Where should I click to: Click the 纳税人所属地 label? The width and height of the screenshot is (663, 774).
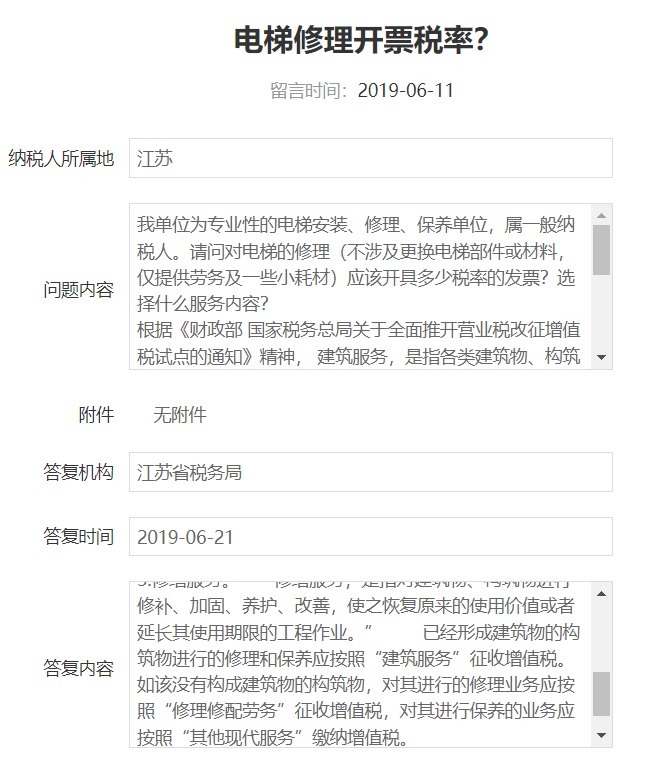(x=61, y=158)
